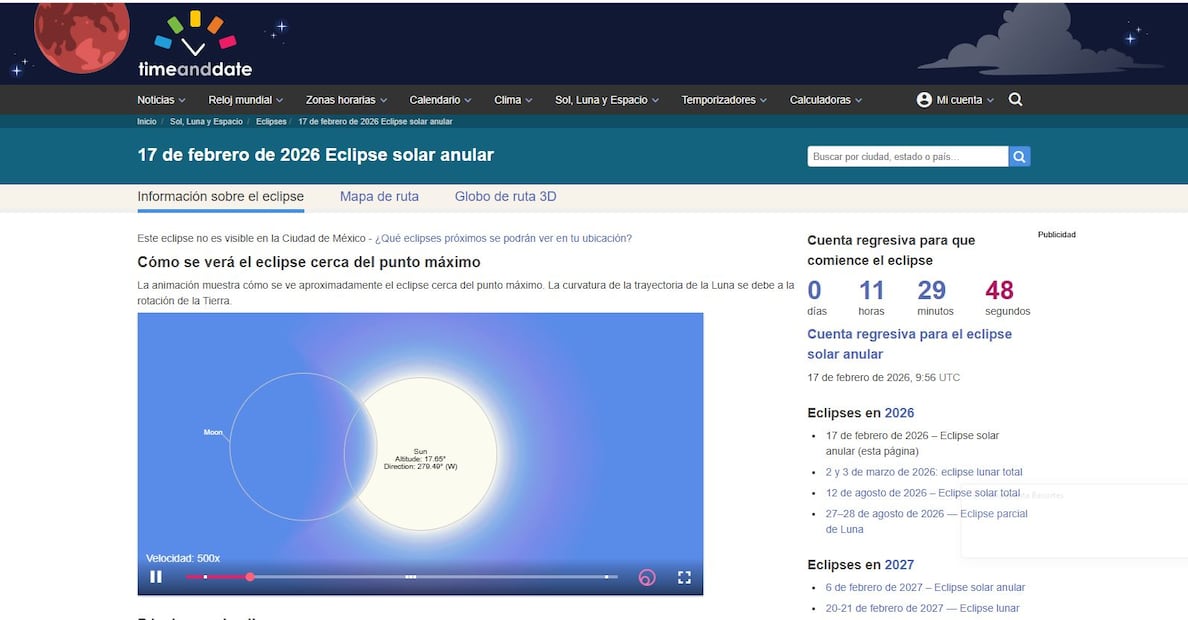1188x620 pixels.
Task: Open the Calendario dropdown menu
Action: tap(438, 99)
